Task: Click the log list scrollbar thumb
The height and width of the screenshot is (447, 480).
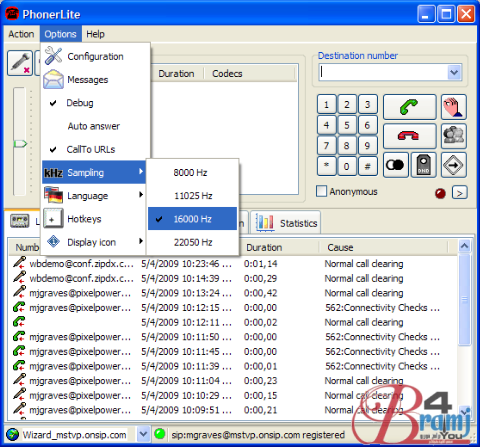Action: (x=464, y=299)
